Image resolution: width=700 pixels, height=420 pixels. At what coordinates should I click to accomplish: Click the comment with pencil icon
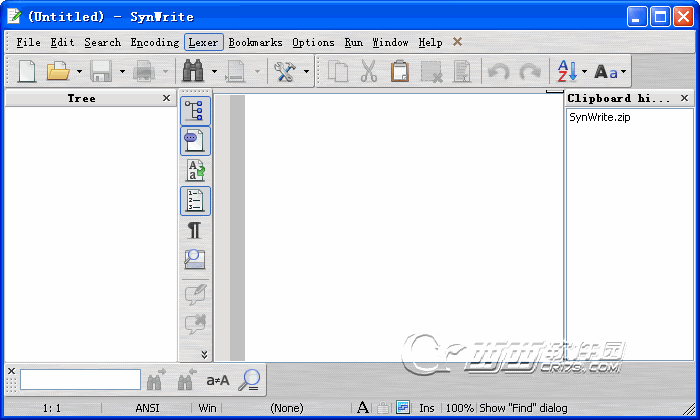[x=195, y=294]
